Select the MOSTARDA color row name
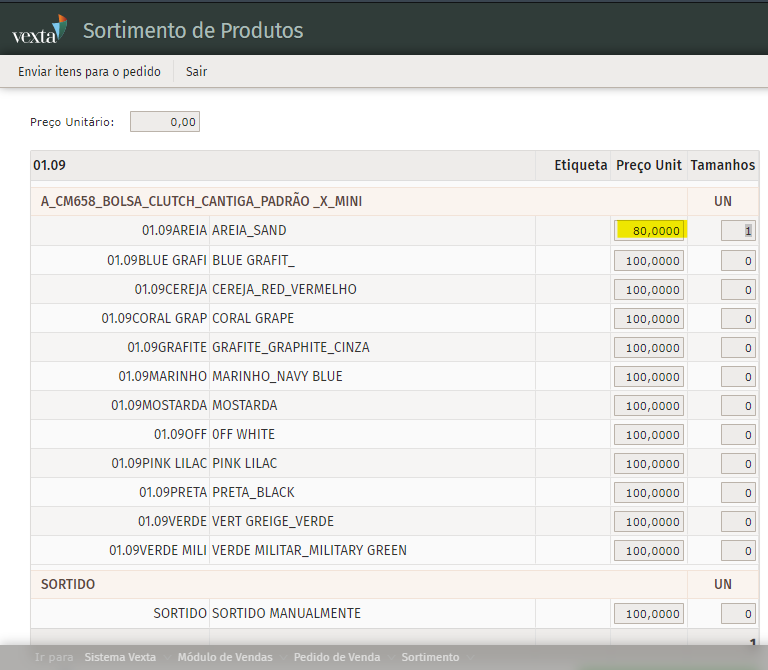This screenshot has height=670, width=768. click(245, 406)
